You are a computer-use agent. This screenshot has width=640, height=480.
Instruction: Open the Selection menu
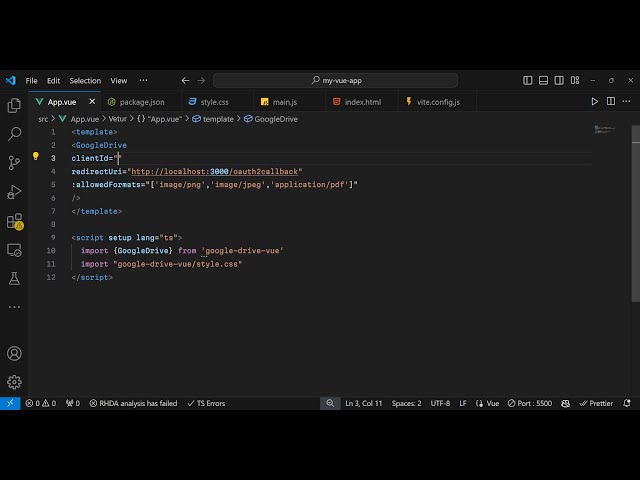click(x=85, y=80)
